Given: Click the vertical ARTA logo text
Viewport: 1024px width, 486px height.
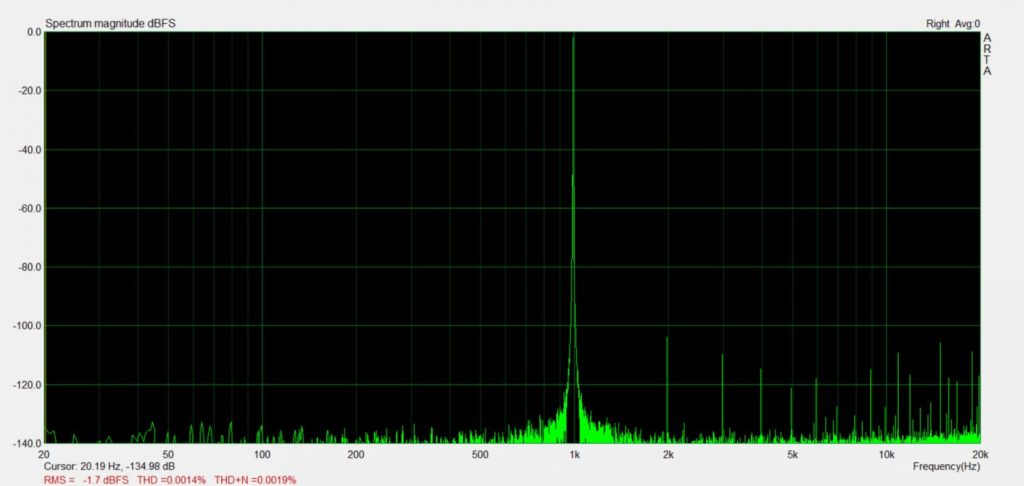Looking at the screenshot, I should click(x=987, y=55).
